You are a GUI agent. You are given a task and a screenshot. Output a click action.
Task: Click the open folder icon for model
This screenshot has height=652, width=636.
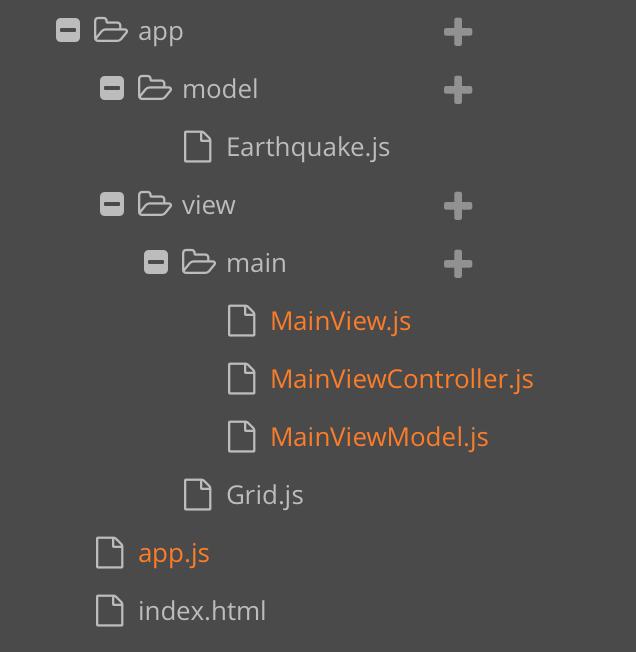click(154, 88)
